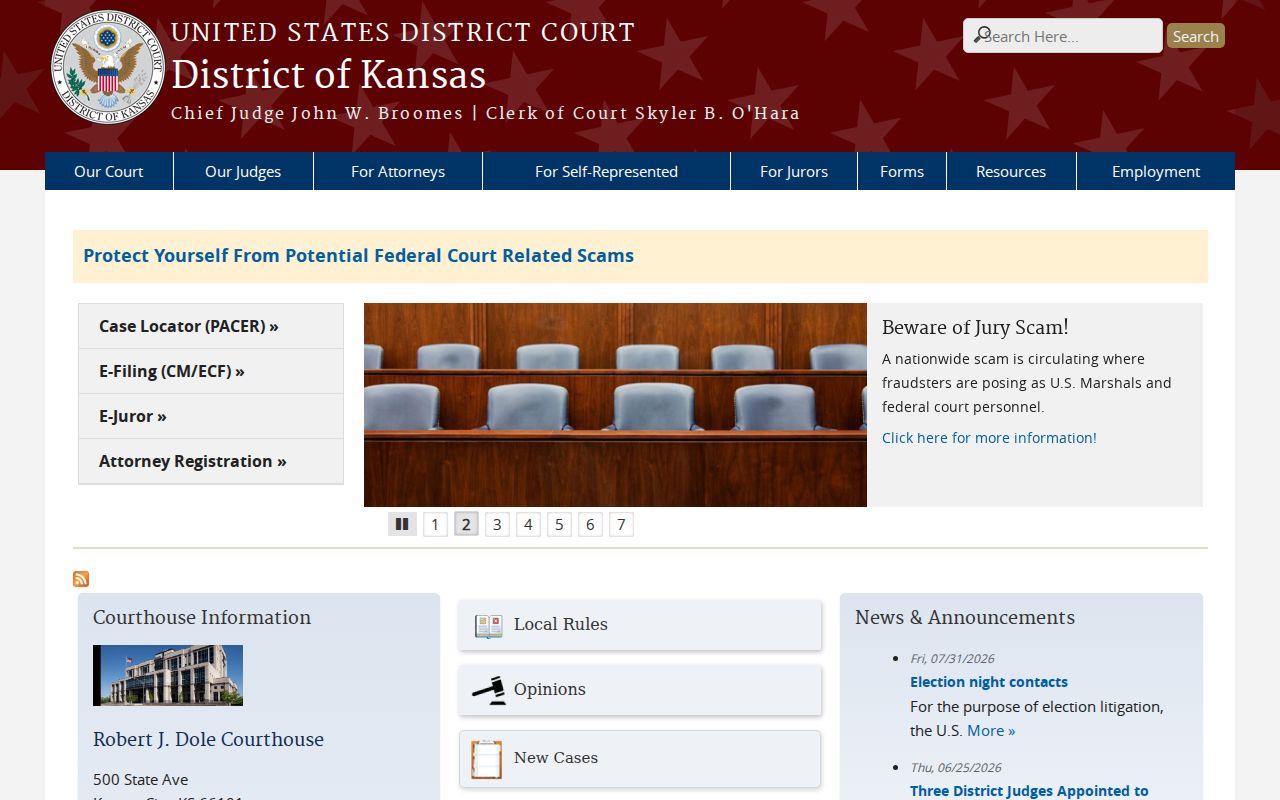This screenshot has width=1280, height=800.
Task: Open the Employment menu item
Action: pos(1156,171)
